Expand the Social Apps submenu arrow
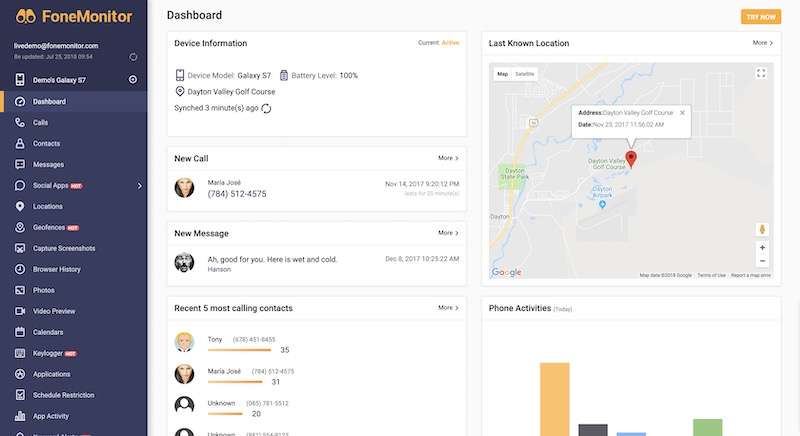Image resolution: width=800 pixels, height=436 pixels. [139, 186]
